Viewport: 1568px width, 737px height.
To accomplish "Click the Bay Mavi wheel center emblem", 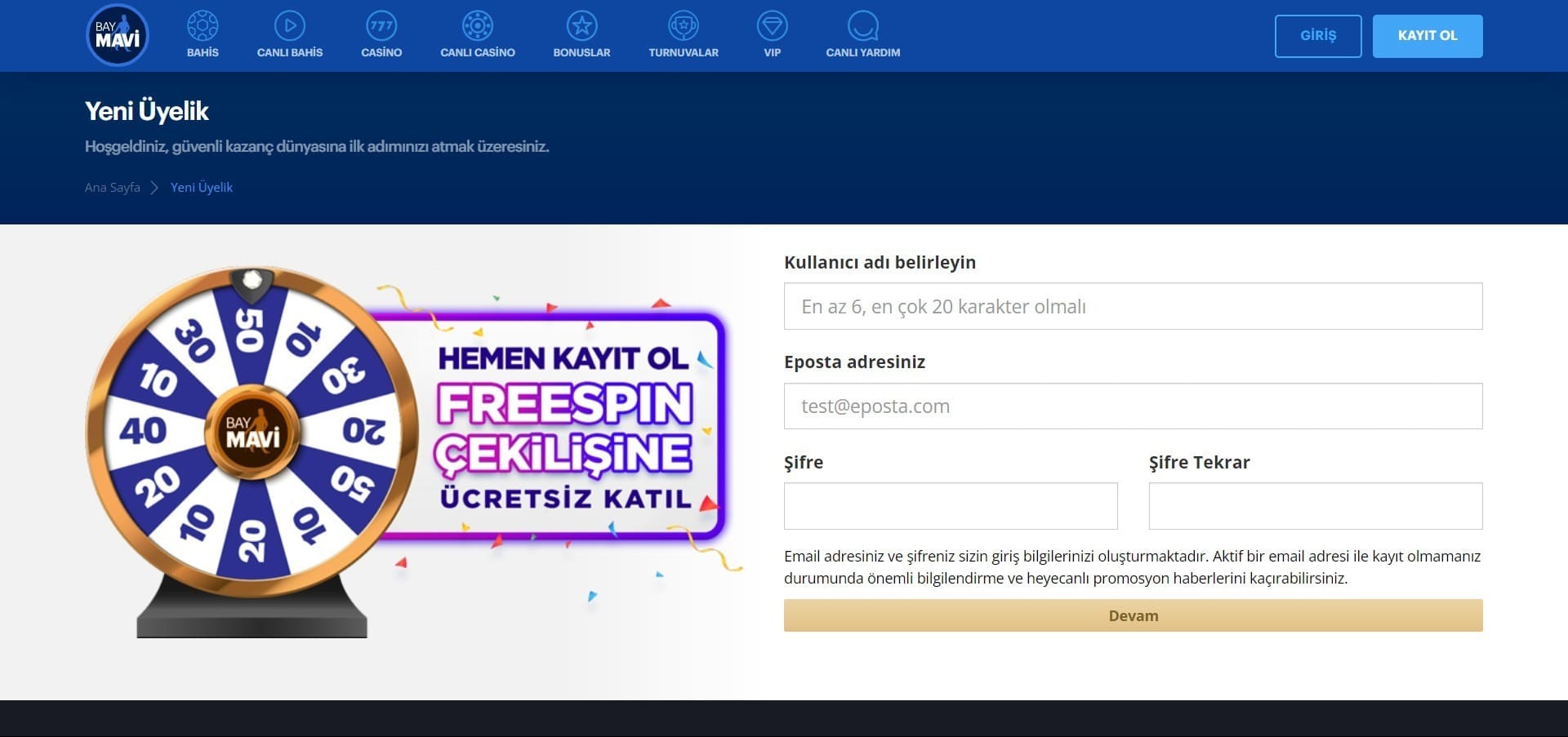I will point(252,432).
